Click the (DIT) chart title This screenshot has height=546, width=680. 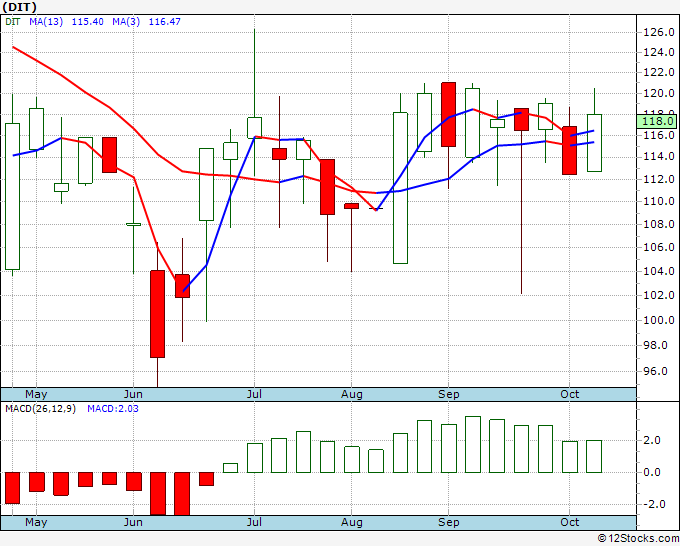pos(20,7)
